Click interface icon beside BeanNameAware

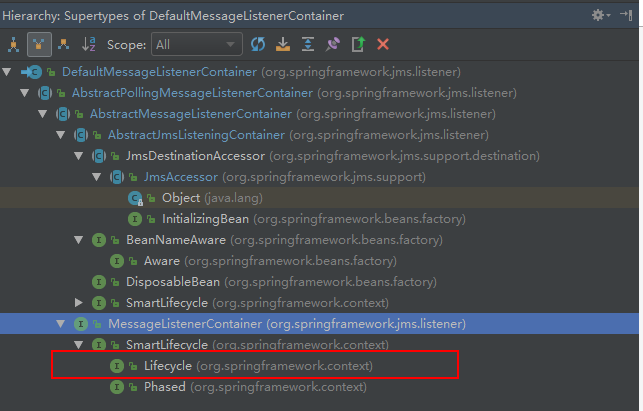[99, 240]
